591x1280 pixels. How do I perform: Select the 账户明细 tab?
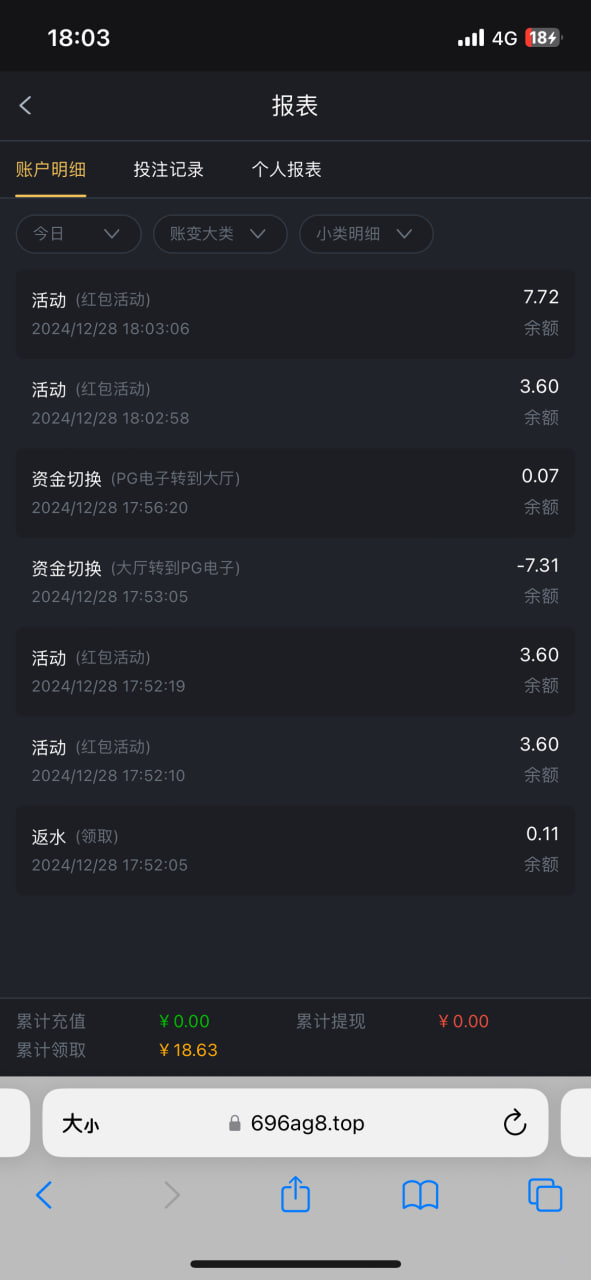pyautogui.click(x=52, y=170)
